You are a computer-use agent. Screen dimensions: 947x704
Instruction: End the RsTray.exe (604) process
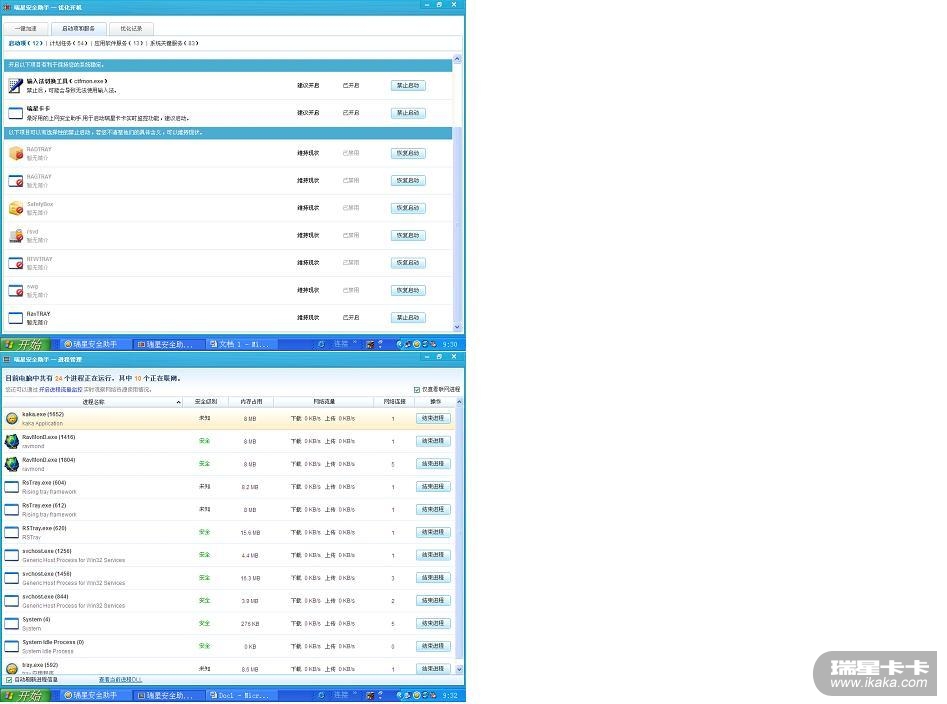click(433, 487)
